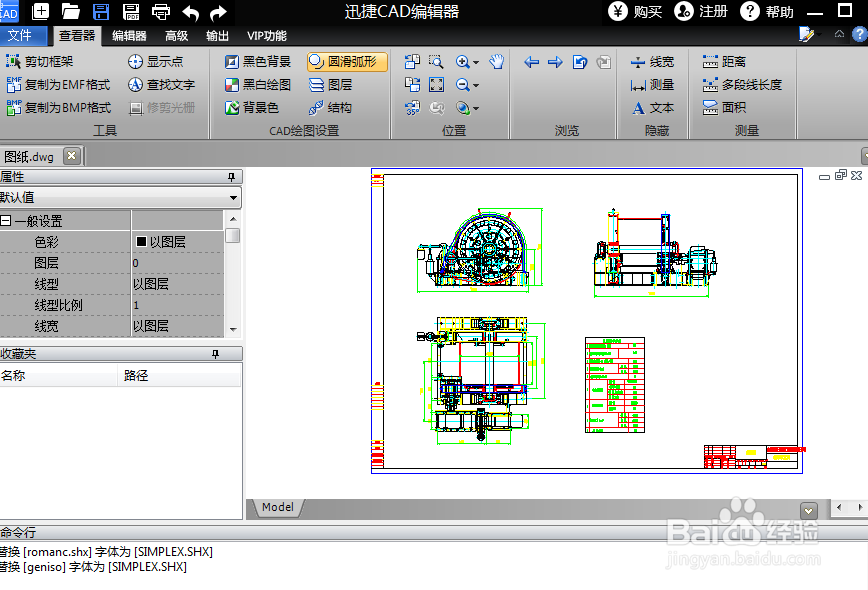Click the 名称 column header
868x590 pixels.
58,375
